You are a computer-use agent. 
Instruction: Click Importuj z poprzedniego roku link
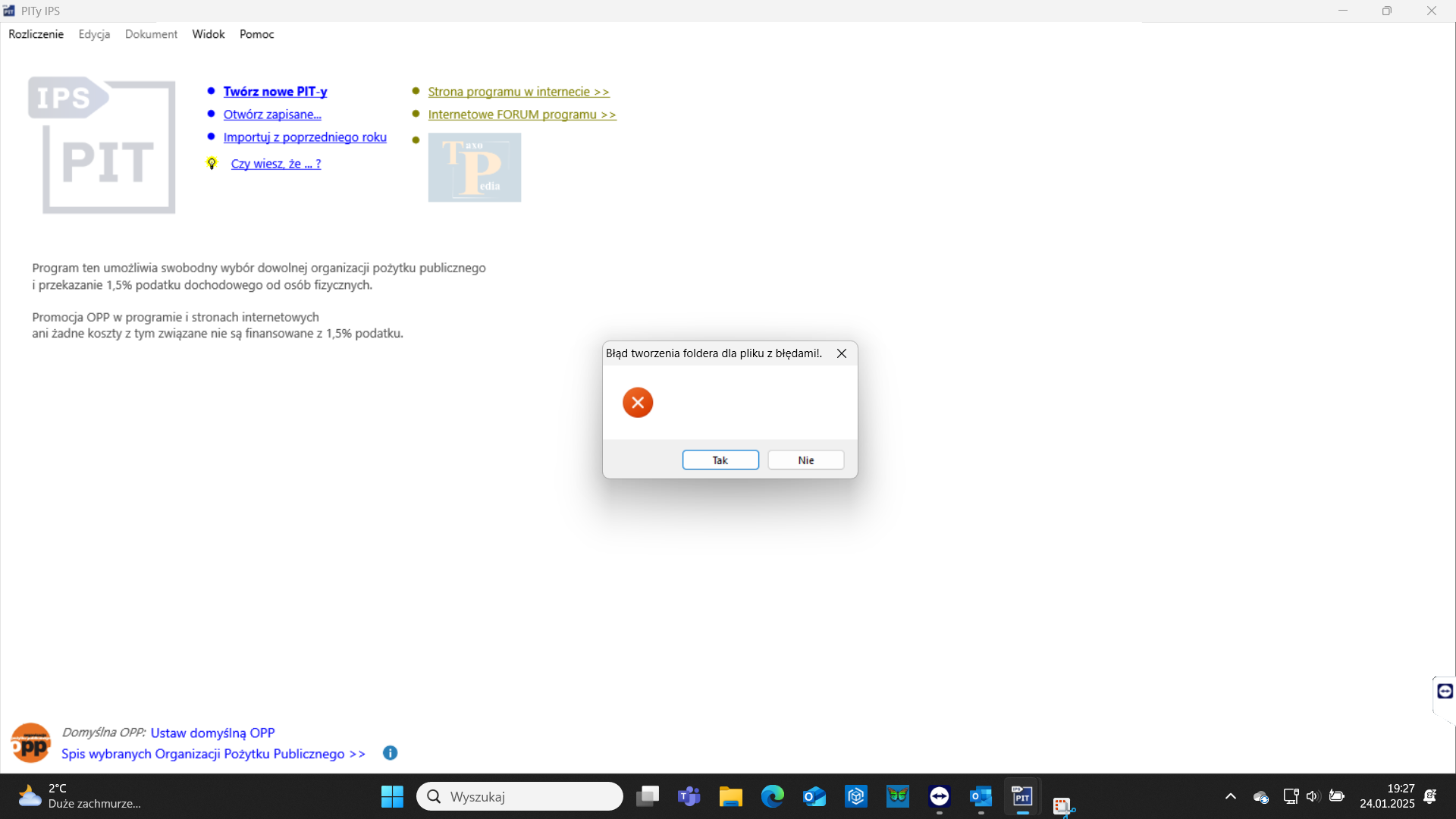(304, 137)
